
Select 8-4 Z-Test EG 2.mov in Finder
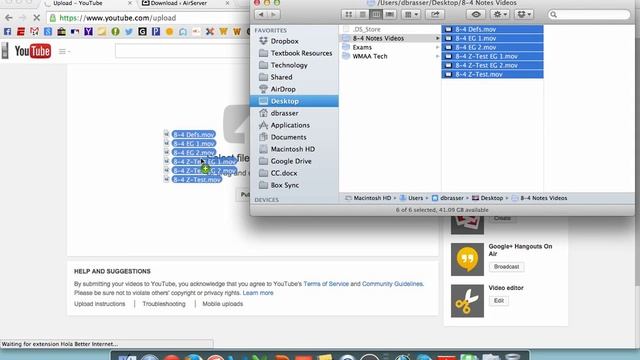(492, 65)
